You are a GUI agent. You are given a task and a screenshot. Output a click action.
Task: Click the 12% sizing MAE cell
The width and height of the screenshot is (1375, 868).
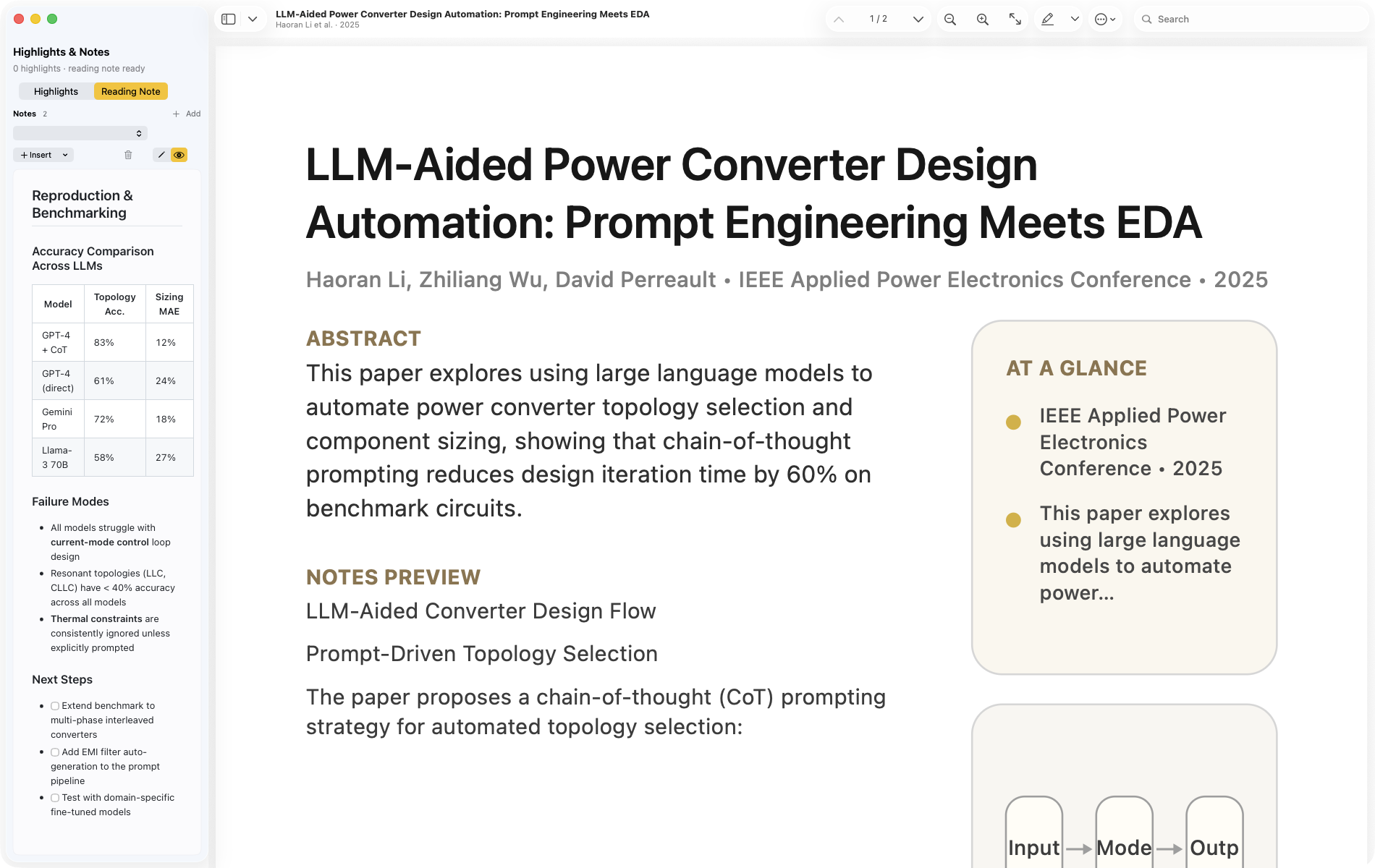coord(169,342)
